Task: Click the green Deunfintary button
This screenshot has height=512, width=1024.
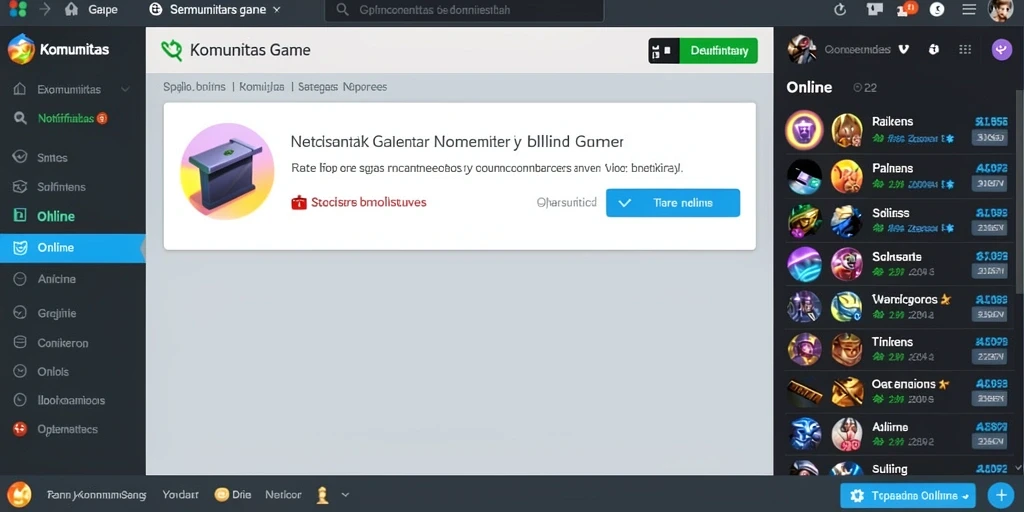Action: pyautogui.click(x=718, y=50)
